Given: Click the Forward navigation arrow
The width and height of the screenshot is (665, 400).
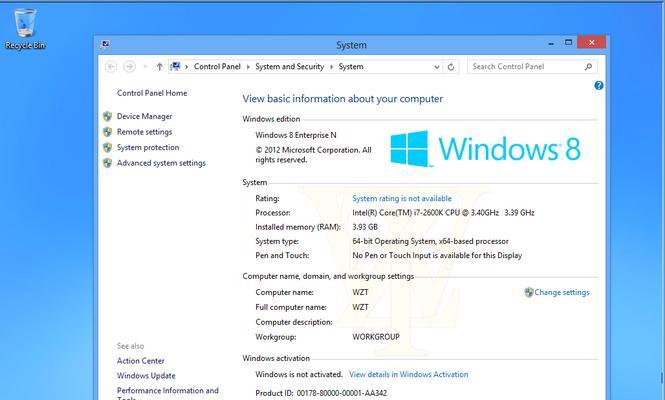Looking at the screenshot, I should (x=129, y=67).
